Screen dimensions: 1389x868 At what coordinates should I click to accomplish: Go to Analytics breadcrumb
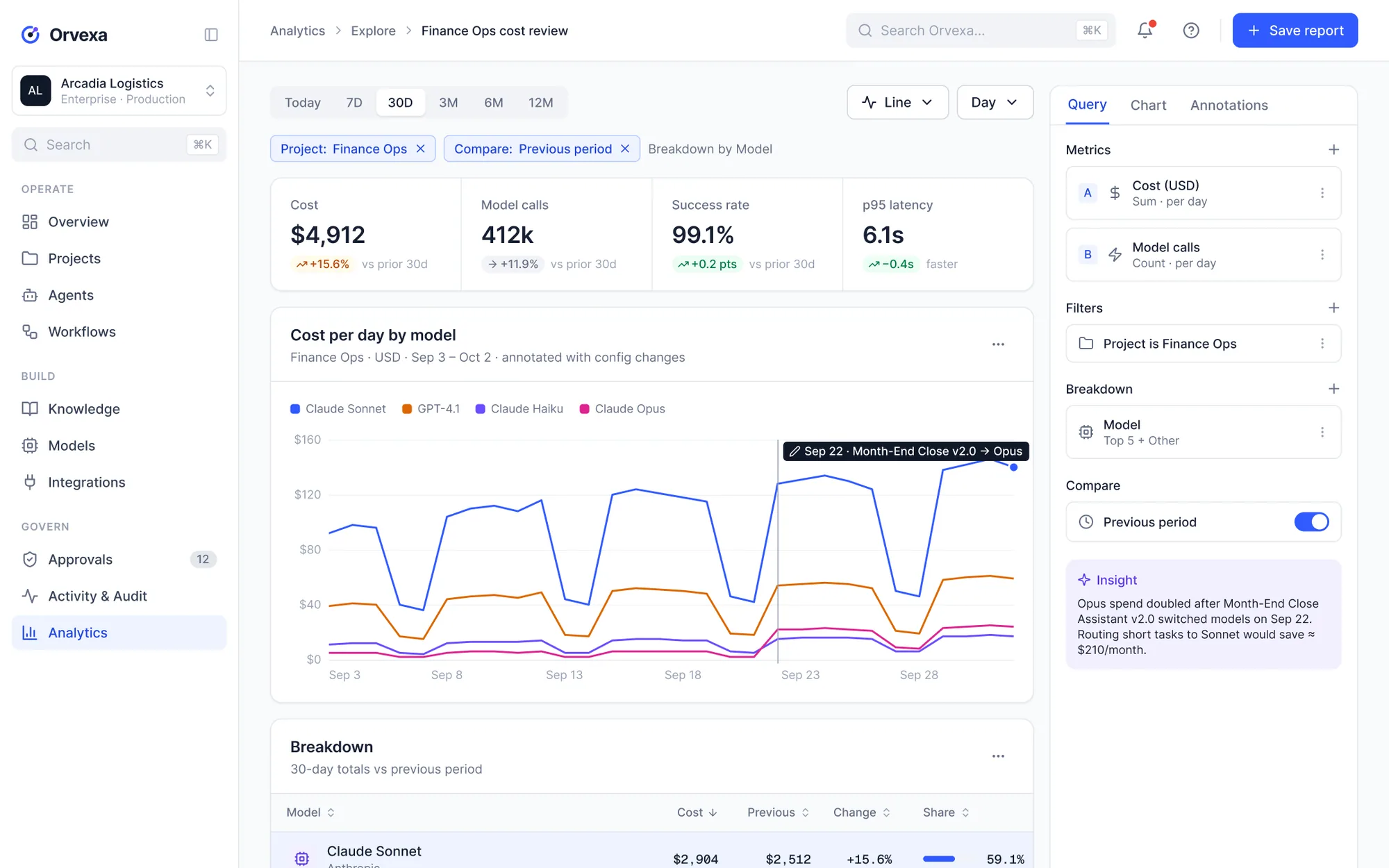297,31
